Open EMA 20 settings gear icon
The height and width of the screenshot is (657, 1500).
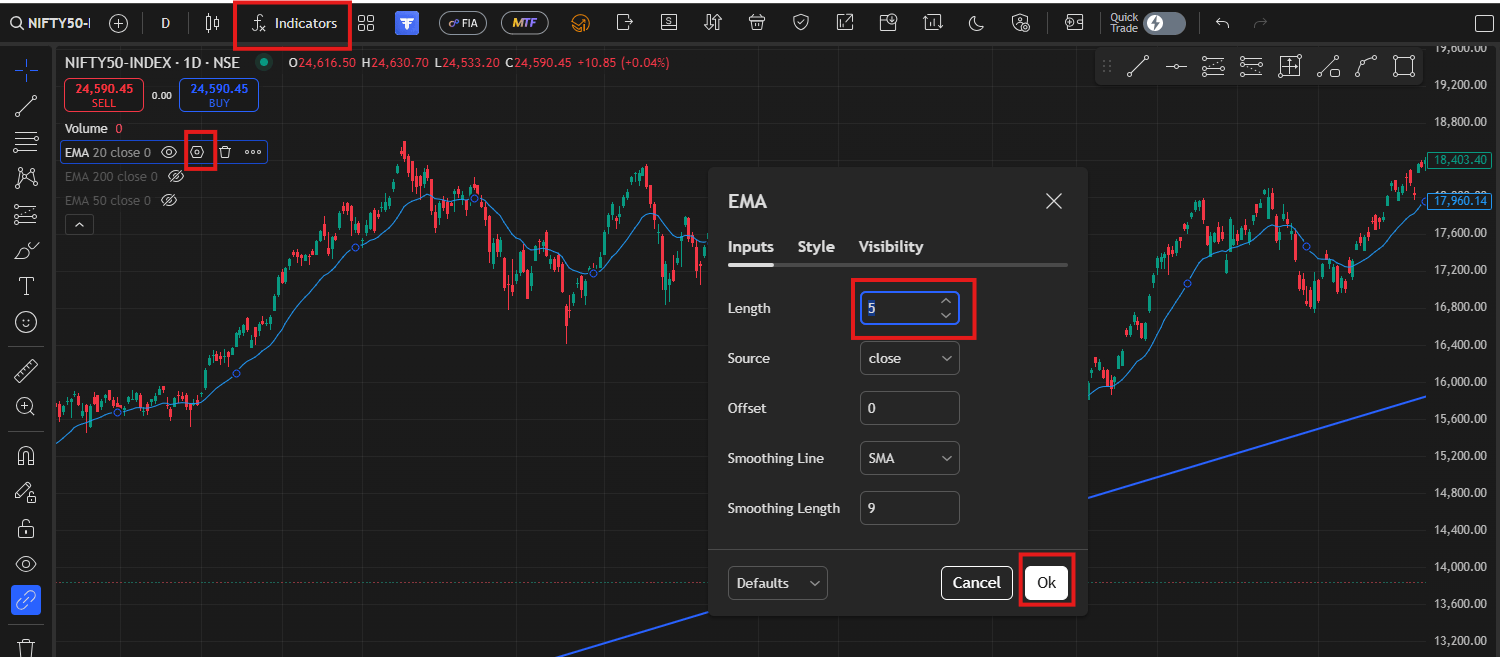click(x=198, y=152)
